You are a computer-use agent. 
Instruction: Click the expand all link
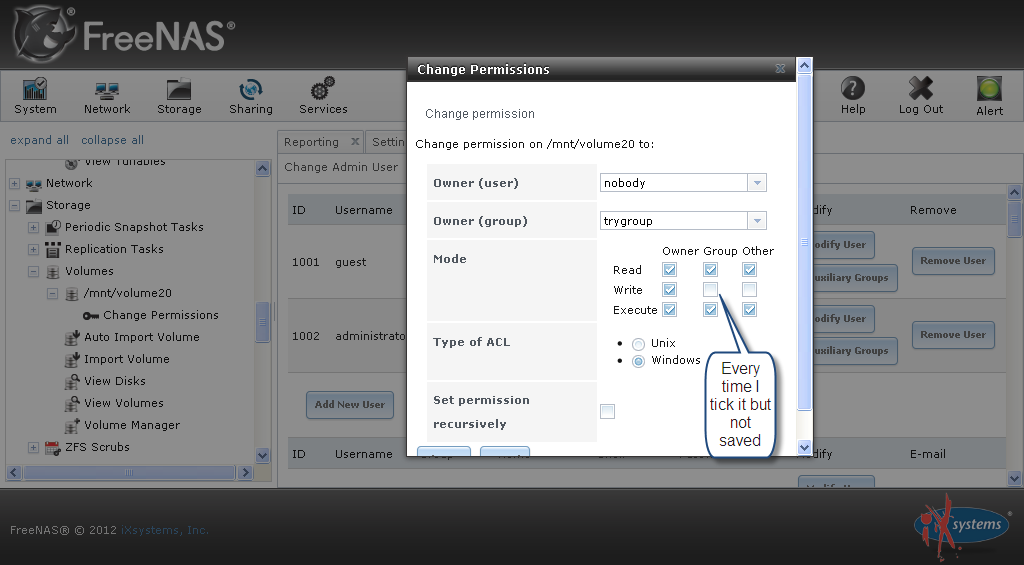(39, 140)
